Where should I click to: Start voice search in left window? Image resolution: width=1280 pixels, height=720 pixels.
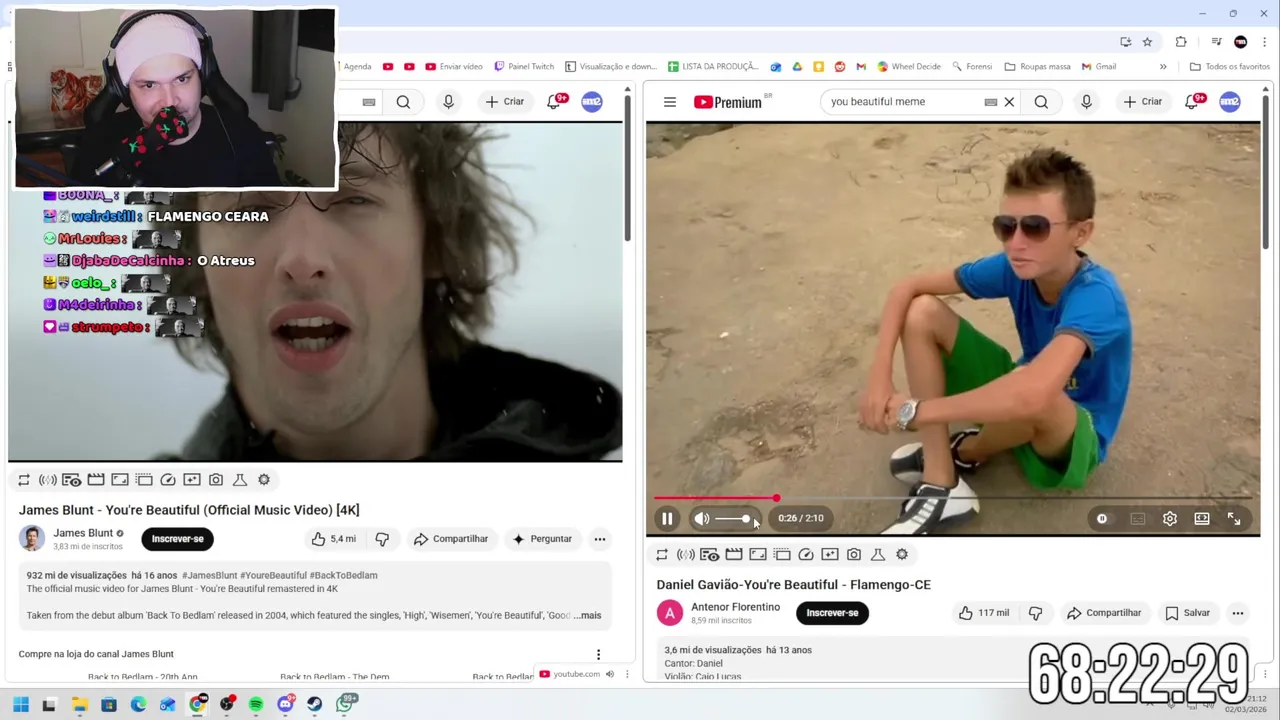(448, 102)
